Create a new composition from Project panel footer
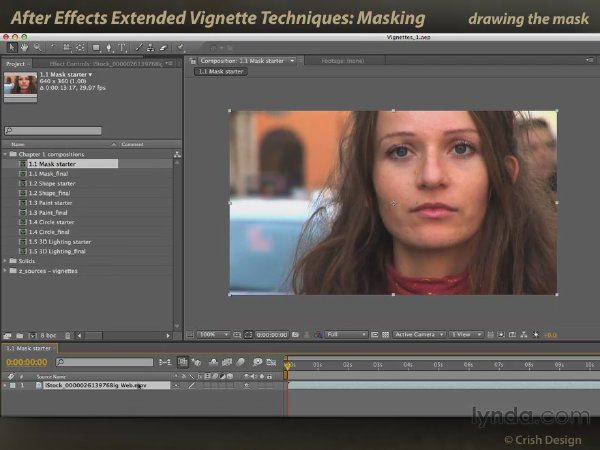Image resolution: width=600 pixels, height=450 pixels. click(x=32, y=336)
